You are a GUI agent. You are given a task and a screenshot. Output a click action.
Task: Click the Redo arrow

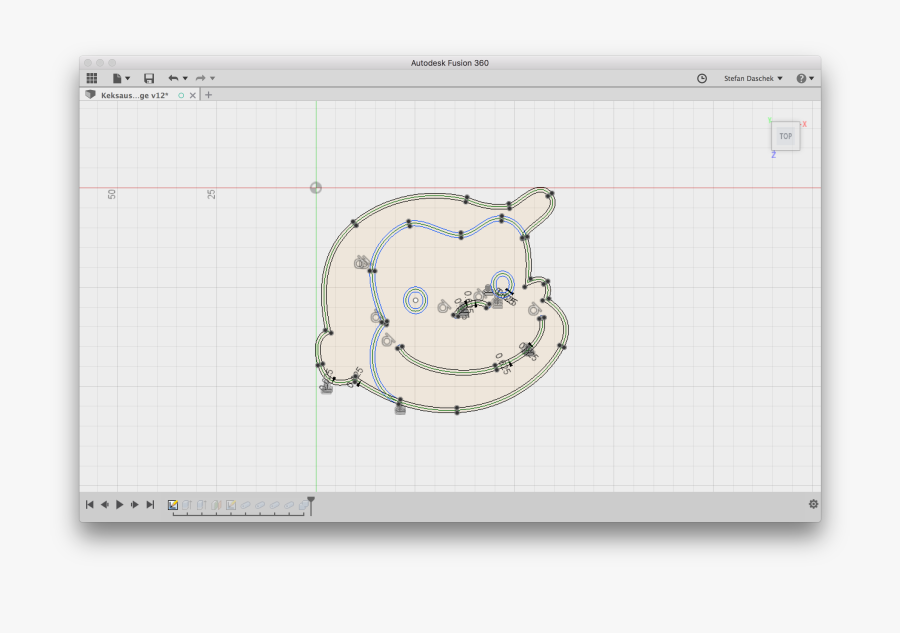(200, 78)
